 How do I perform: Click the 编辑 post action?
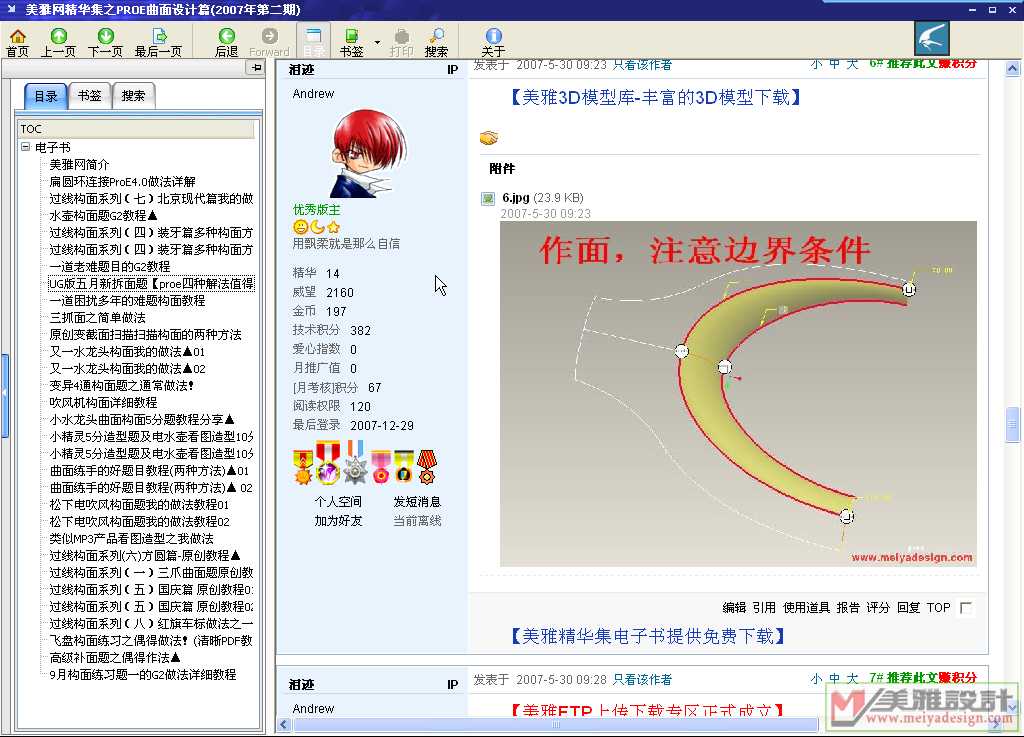(734, 608)
